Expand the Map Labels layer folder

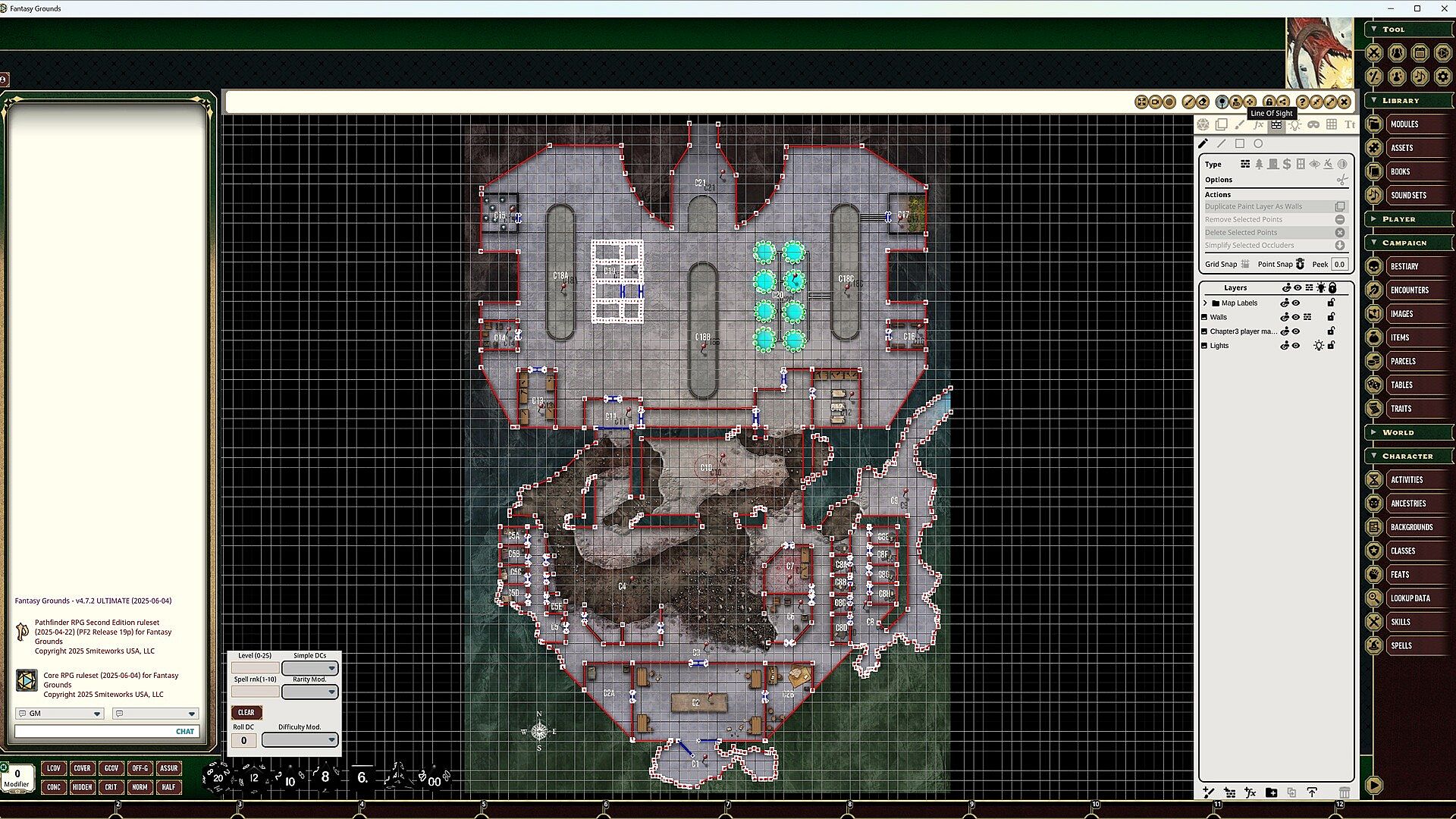tap(1205, 303)
